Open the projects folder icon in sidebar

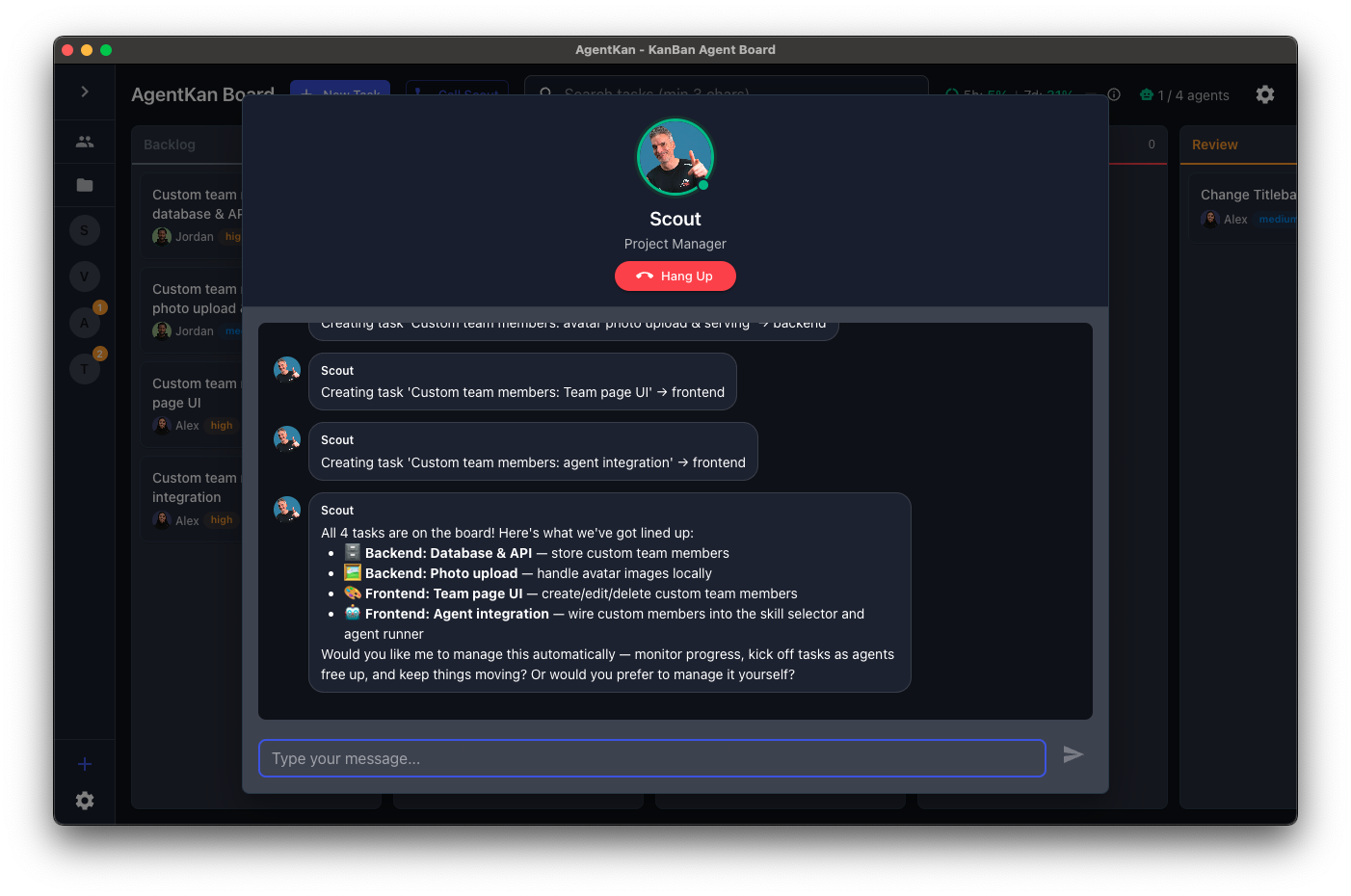click(x=84, y=185)
